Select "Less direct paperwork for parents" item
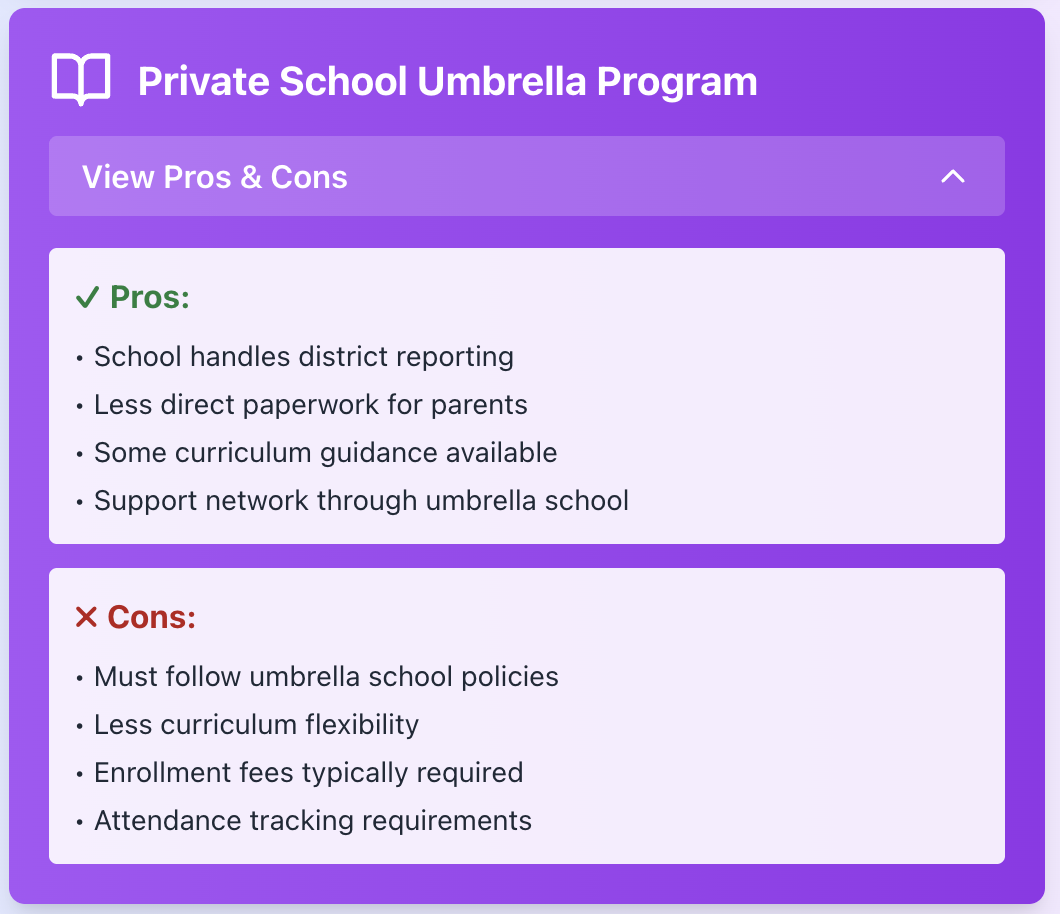Image resolution: width=1060 pixels, height=914 pixels. 310,405
